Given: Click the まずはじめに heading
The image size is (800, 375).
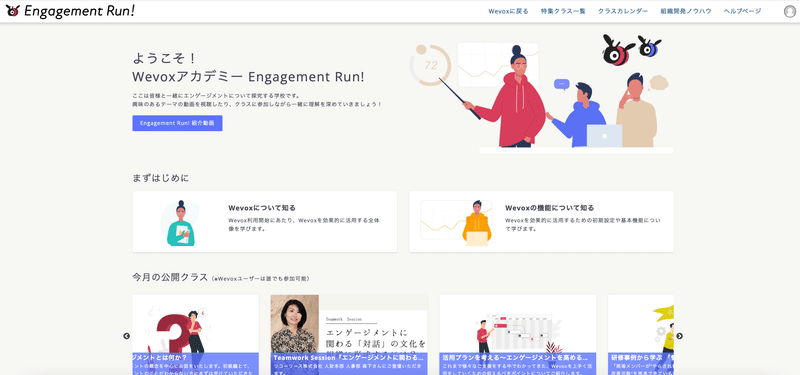Looking at the screenshot, I should pos(160,178).
